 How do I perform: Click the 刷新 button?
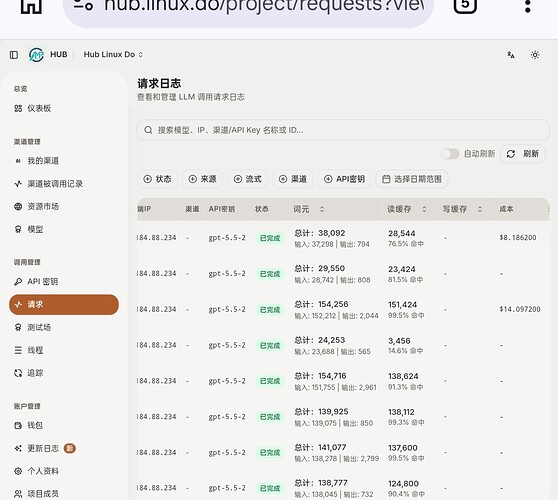coord(522,154)
